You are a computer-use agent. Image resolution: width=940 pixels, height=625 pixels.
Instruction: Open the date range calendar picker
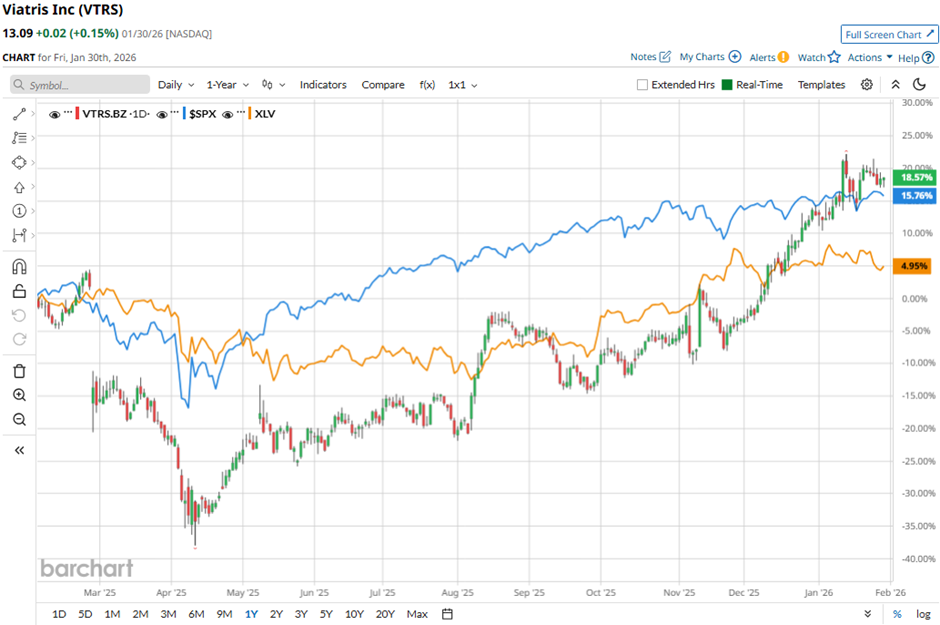447,613
